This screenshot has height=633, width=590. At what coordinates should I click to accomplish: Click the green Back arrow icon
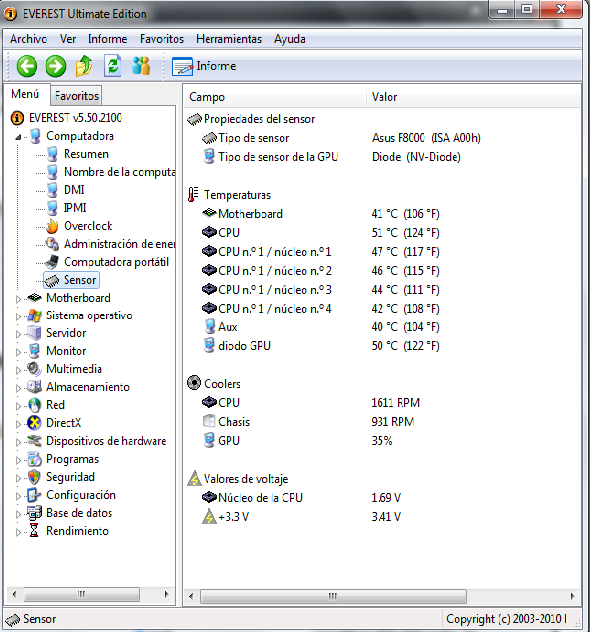pyautogui.click(x=27, y=66)
